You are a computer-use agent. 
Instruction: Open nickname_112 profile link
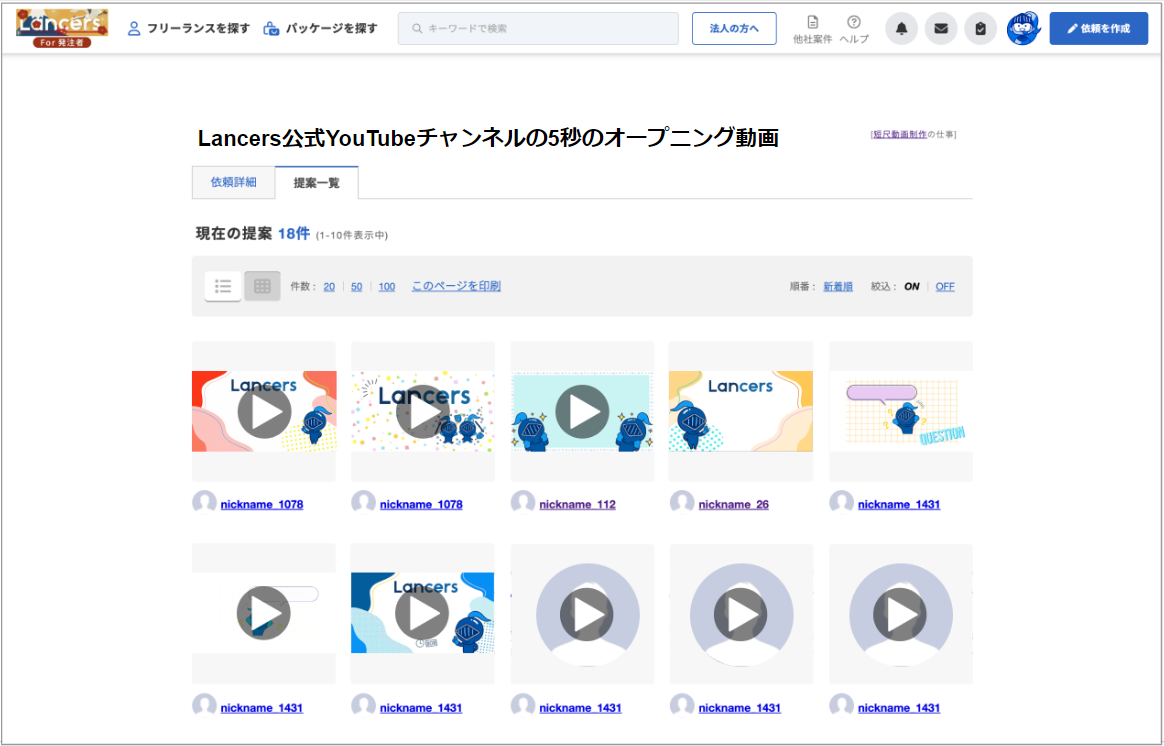tap(578, 505)
